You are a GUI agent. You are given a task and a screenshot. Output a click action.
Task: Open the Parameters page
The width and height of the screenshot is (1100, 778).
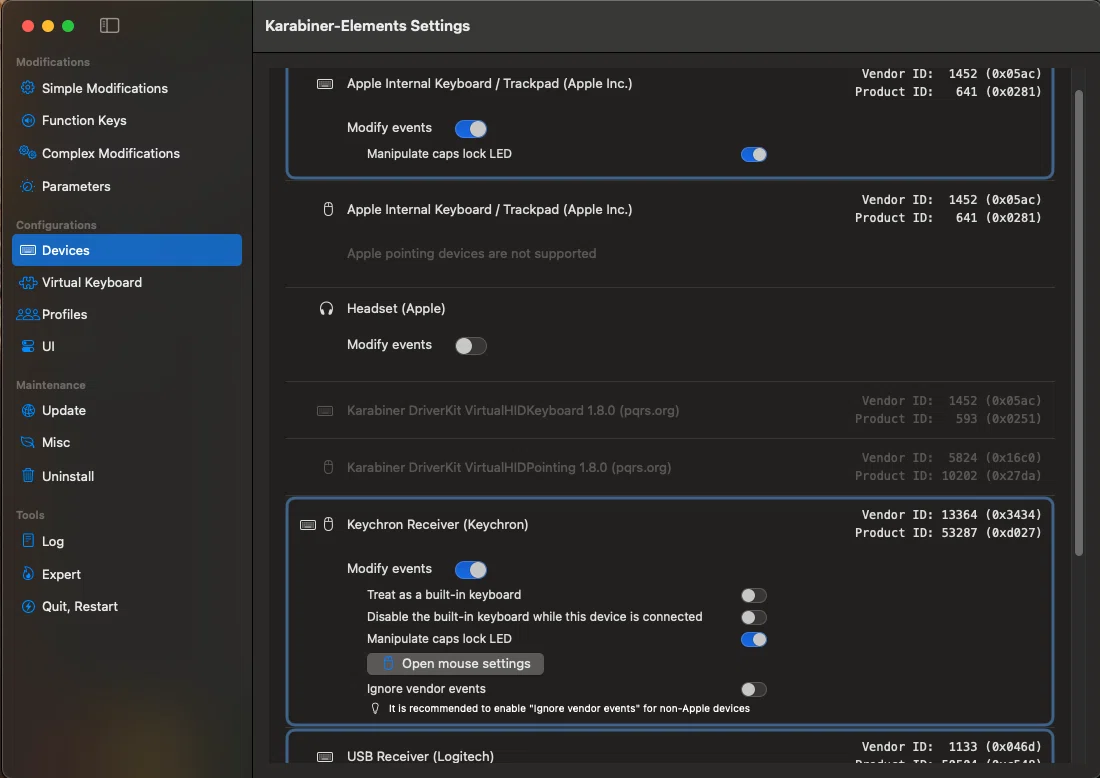tap(127, 186)
